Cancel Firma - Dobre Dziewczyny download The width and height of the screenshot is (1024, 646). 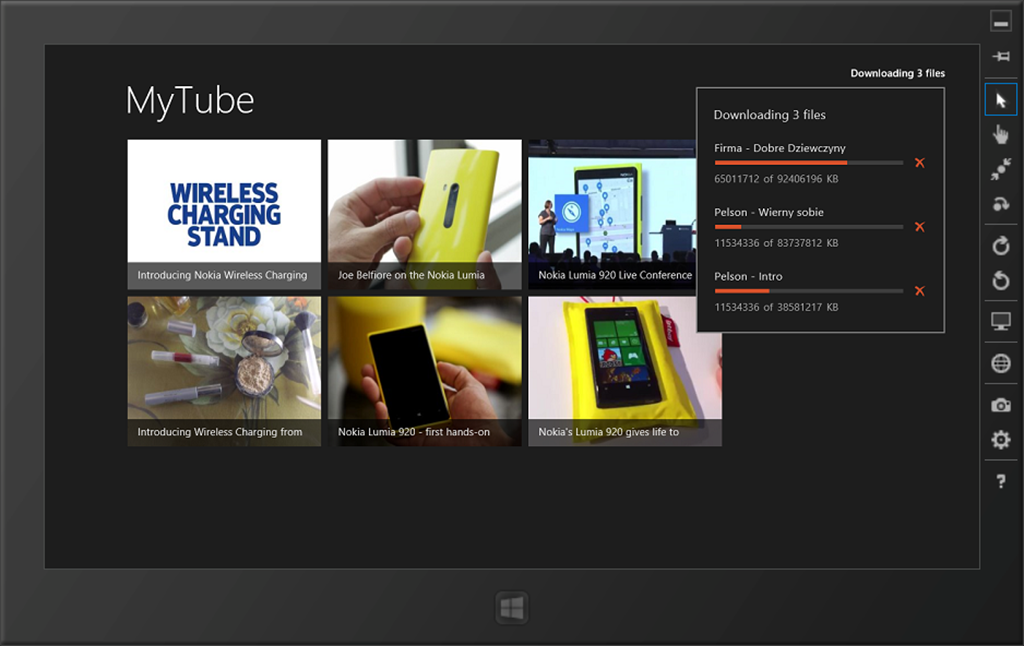[x=920, y=163]
